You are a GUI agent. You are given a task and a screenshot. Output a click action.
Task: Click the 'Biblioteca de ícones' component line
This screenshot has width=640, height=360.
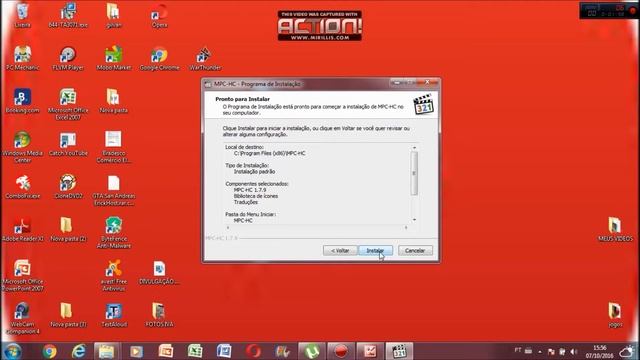[x=256, y=196]
